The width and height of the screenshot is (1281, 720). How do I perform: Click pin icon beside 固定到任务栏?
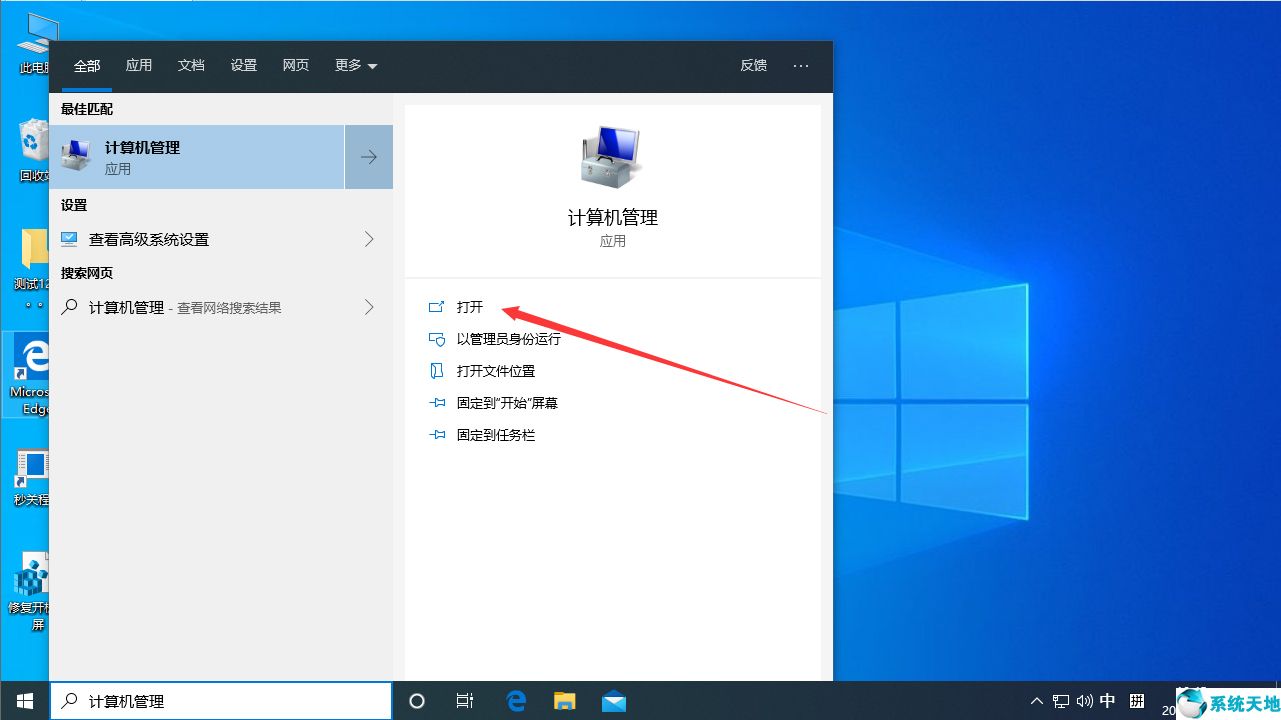tap(436, 435)
